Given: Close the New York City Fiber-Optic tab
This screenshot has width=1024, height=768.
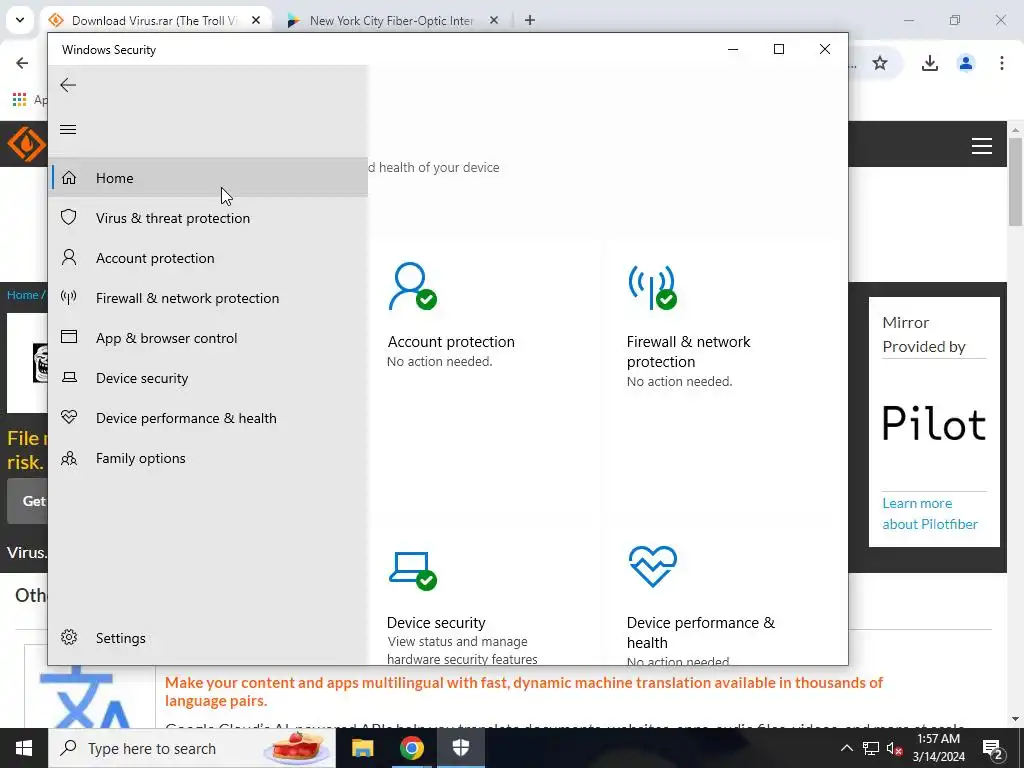Looking at the screenshot, I should pyautogui.click(x=494, y=20).
